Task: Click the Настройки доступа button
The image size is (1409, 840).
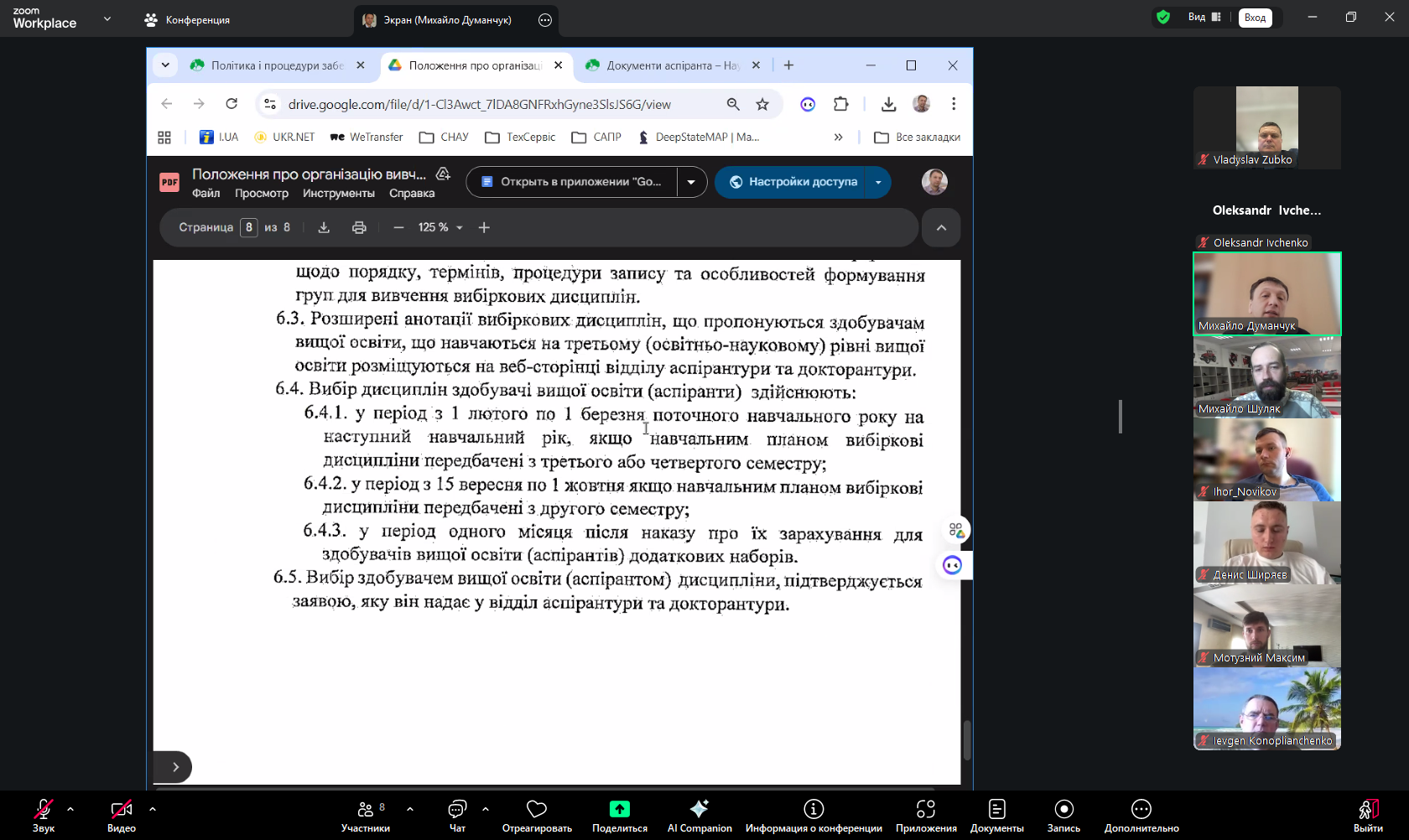Action: [793, 182]
